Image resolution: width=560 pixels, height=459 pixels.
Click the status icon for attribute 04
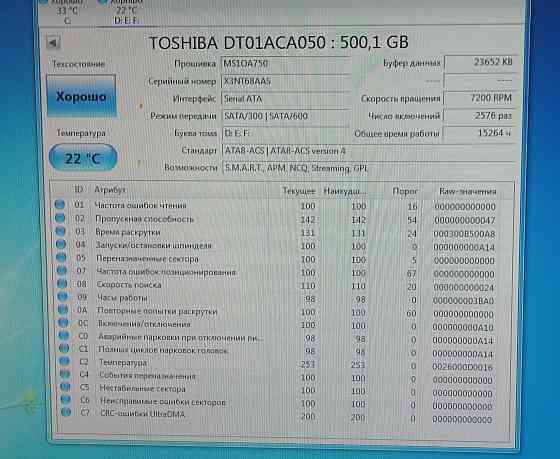[61, 244]
